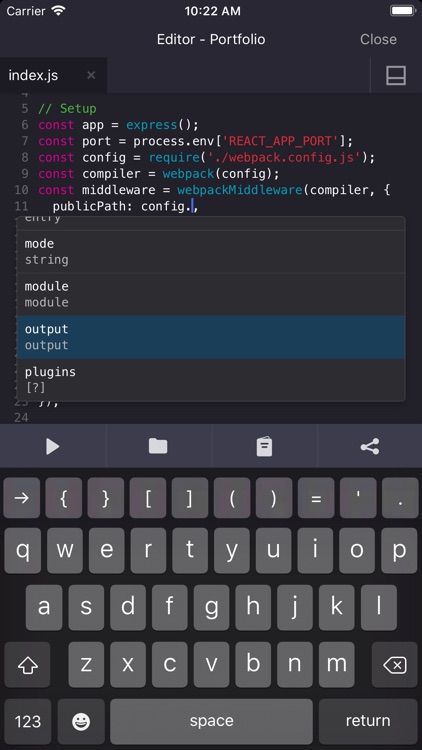Tap the k key

point(337,607)
